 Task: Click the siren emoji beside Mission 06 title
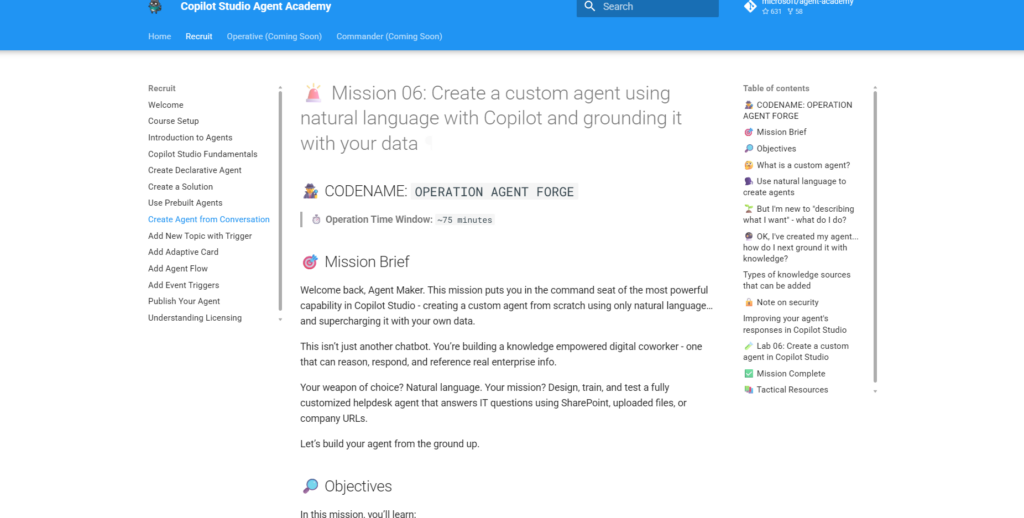coord(313,93)
